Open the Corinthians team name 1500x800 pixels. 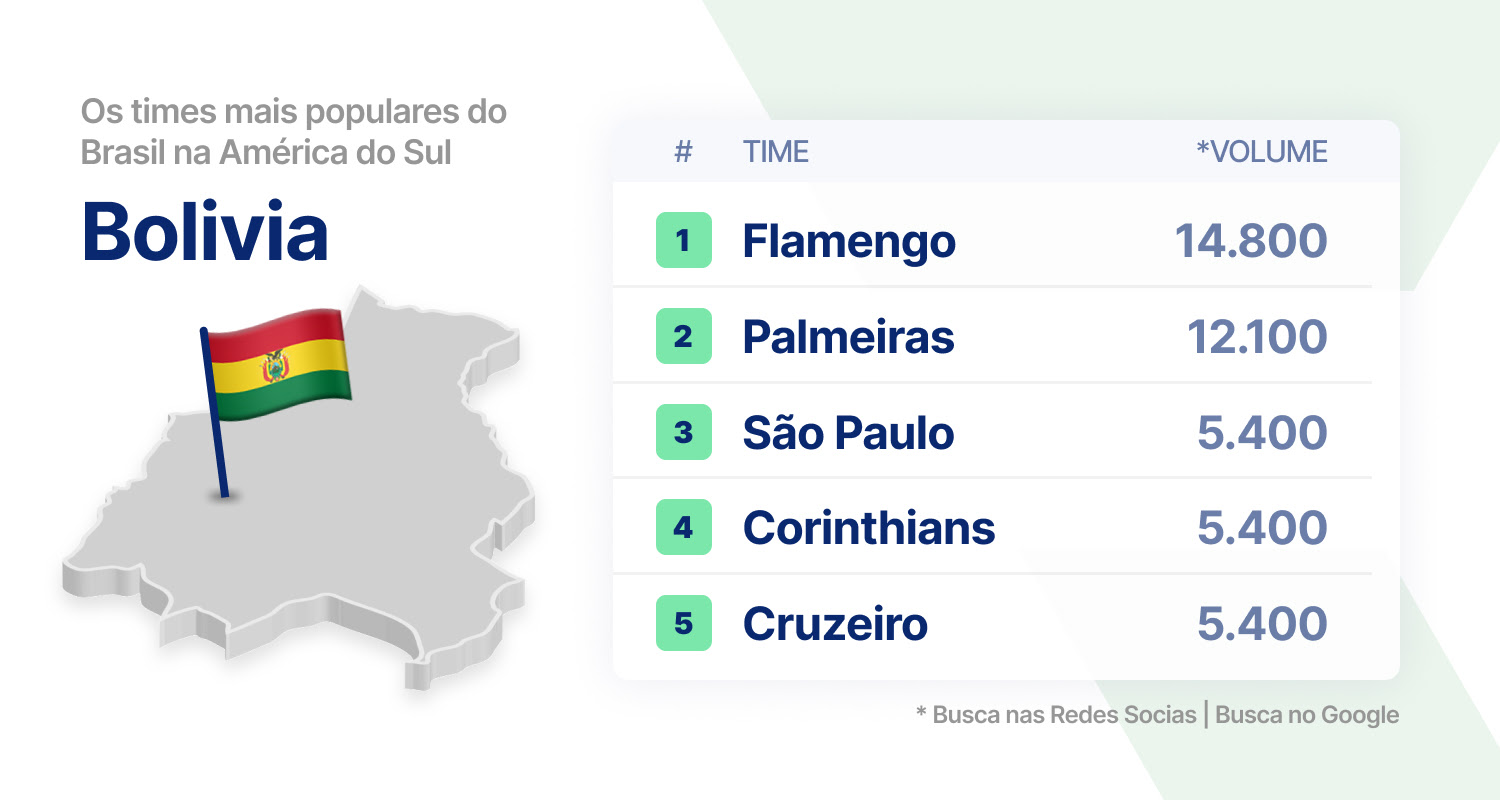(x=869, y=528)
